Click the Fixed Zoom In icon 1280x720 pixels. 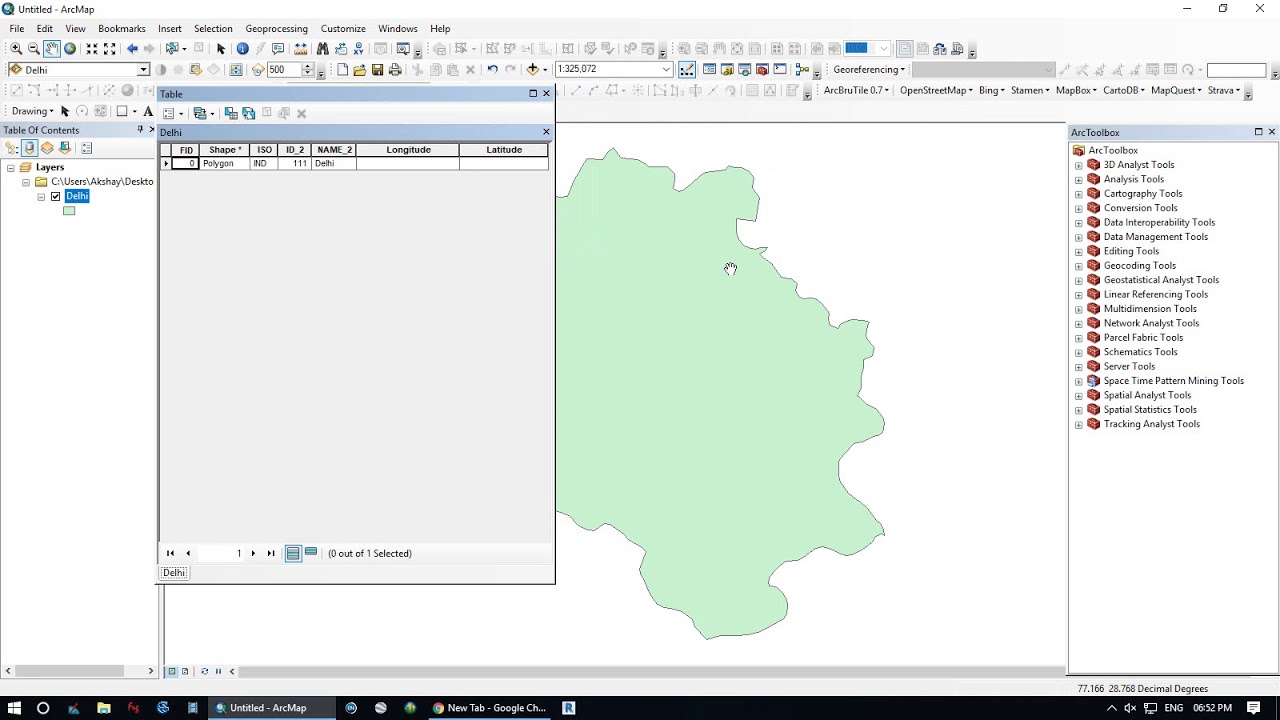(x=92, y=49)
